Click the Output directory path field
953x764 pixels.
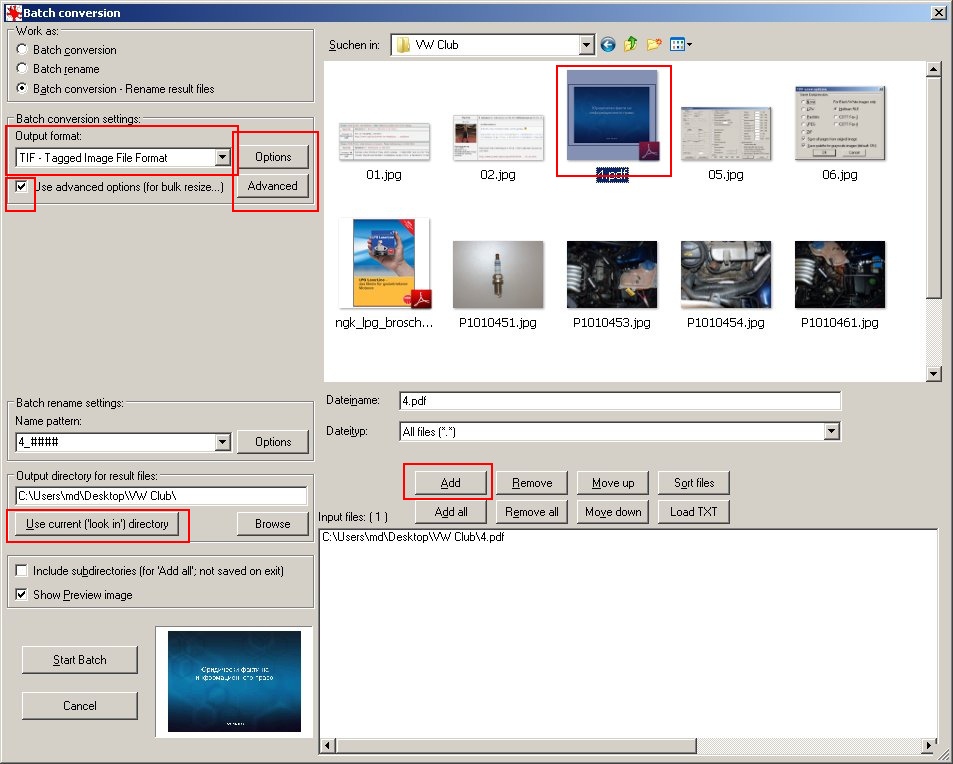[x=161, y=496]
